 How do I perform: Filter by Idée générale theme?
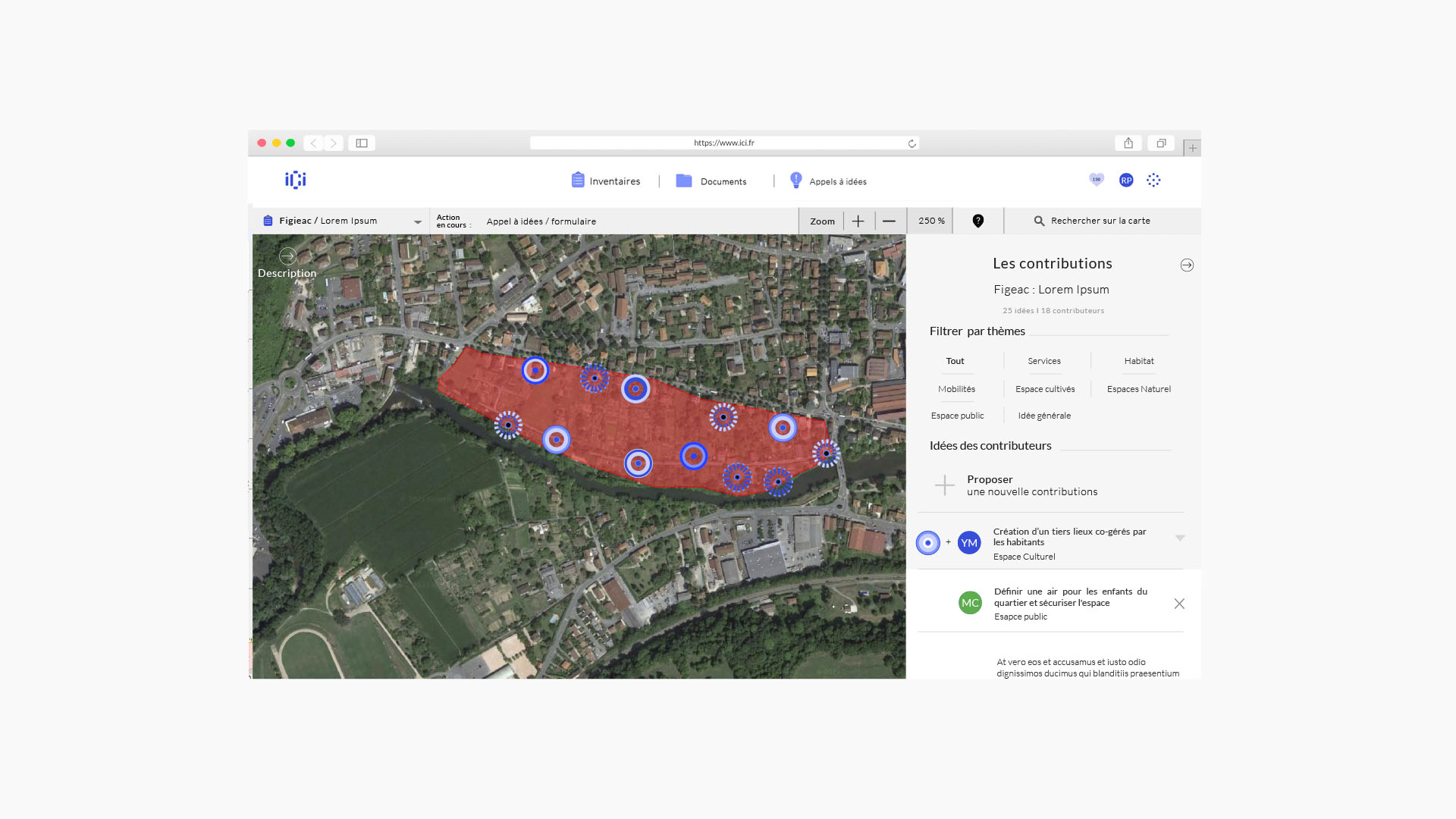click(x=1044, y=416)
